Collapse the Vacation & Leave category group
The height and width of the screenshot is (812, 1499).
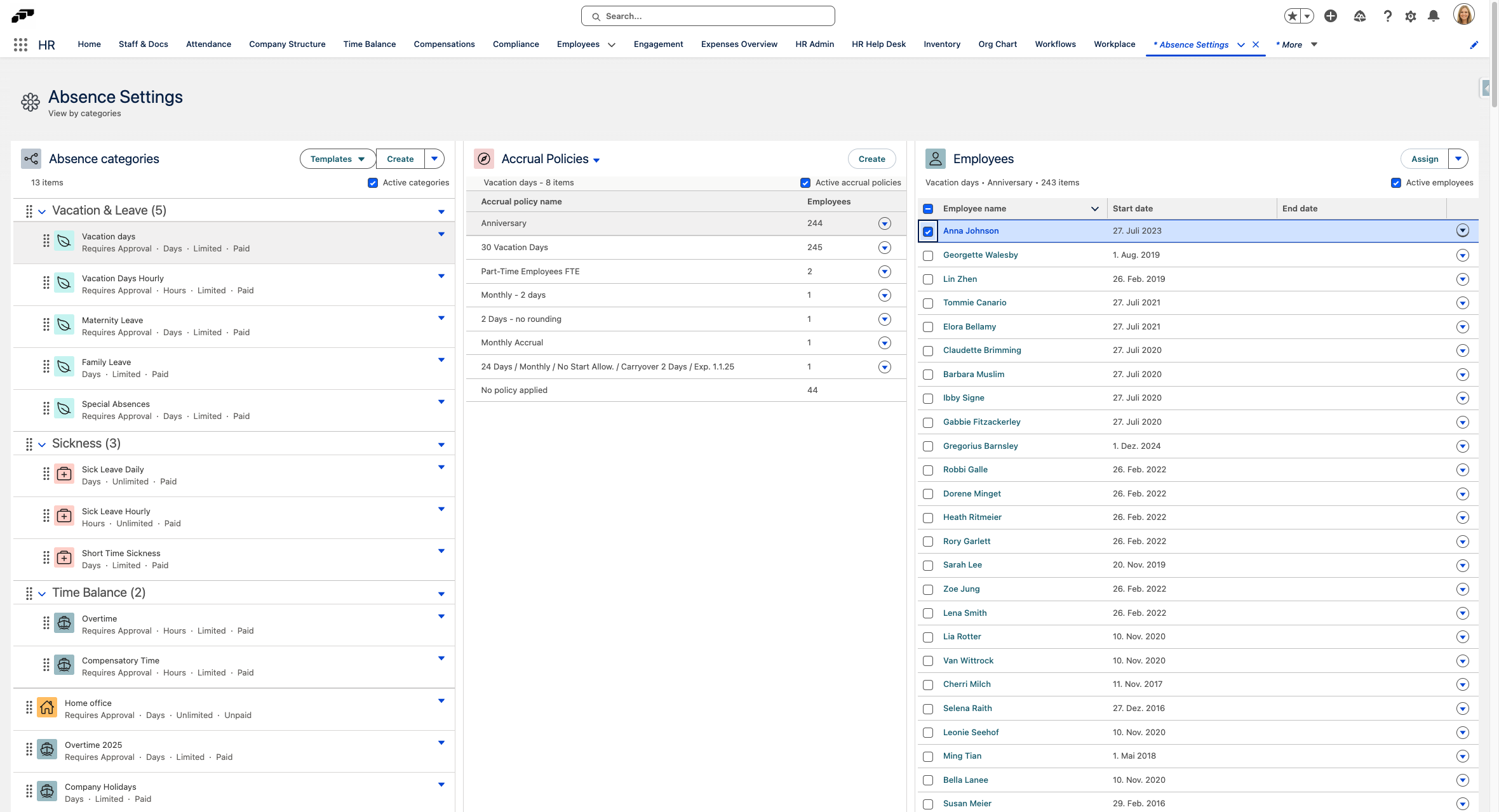click(42, 211)
